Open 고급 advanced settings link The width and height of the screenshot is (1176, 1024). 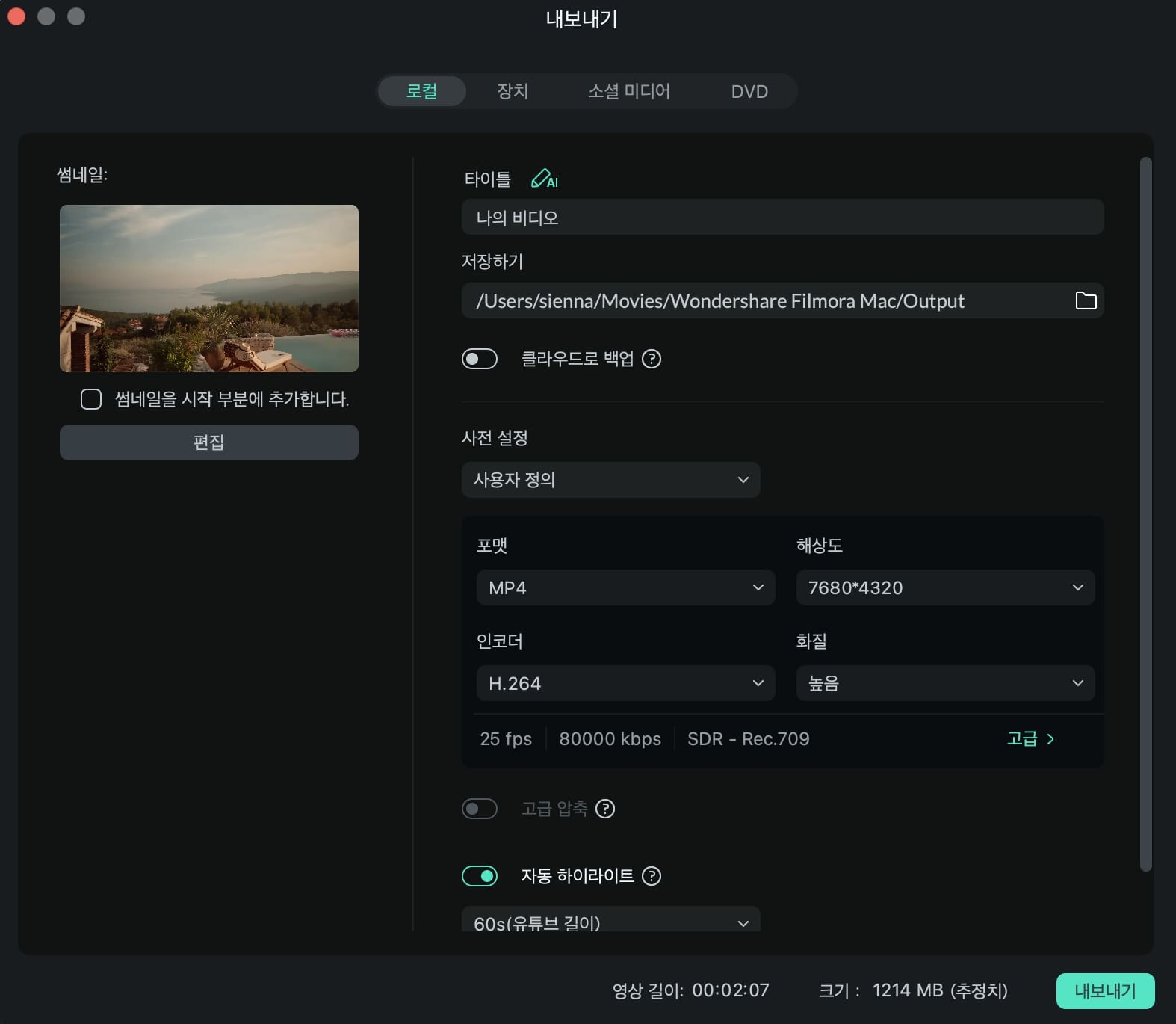pyautogui.click(x=1030, y=739)
